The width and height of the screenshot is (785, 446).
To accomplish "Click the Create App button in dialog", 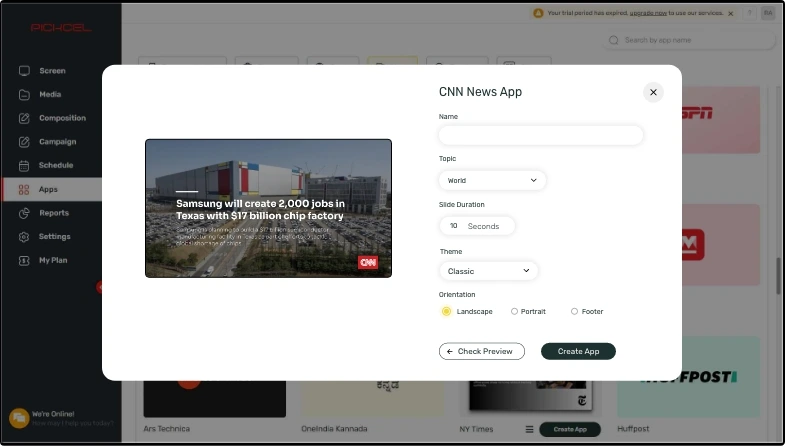I will point(578,351).
